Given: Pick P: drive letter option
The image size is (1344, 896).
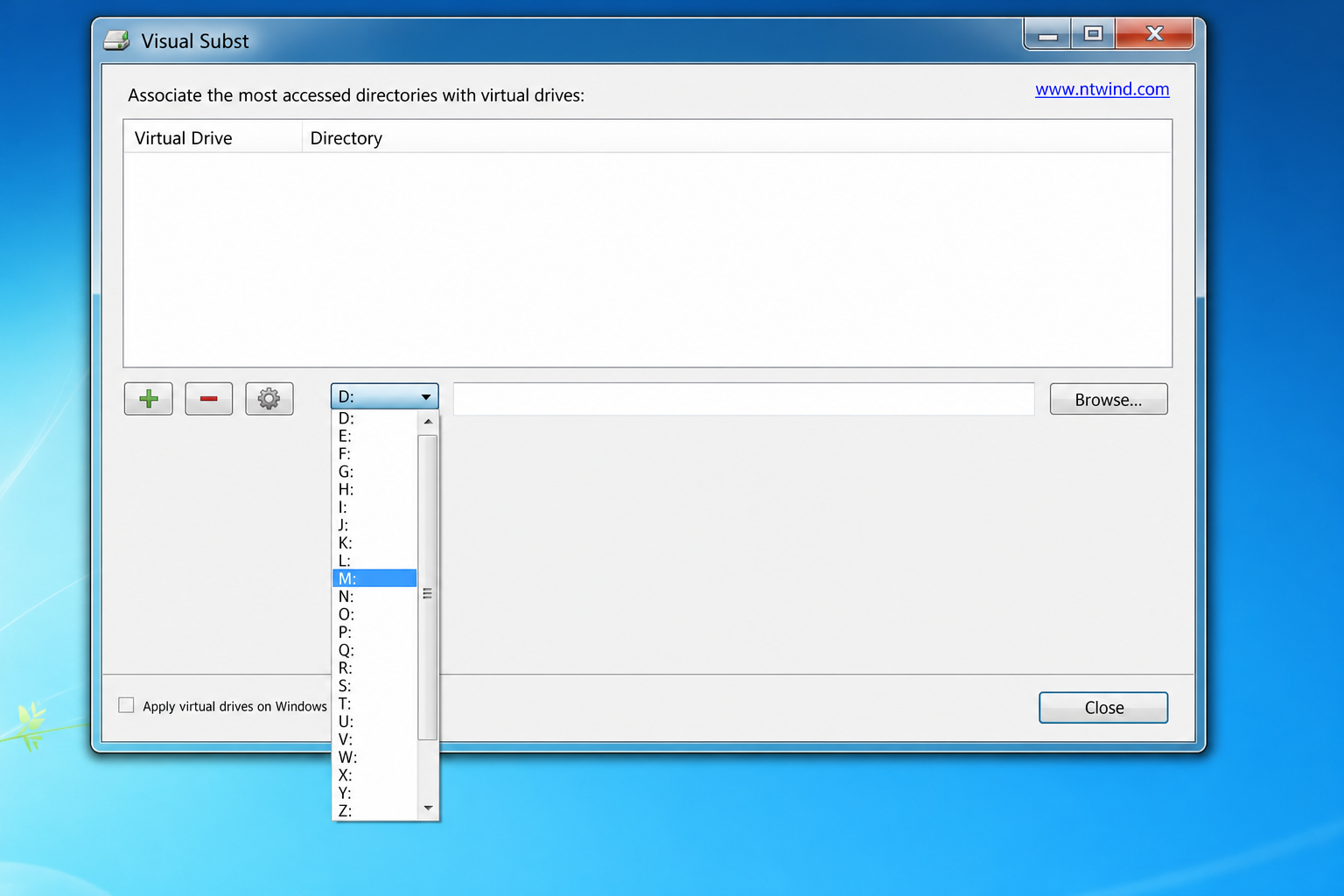Looking at the screenshot, I should pos(374,632).
